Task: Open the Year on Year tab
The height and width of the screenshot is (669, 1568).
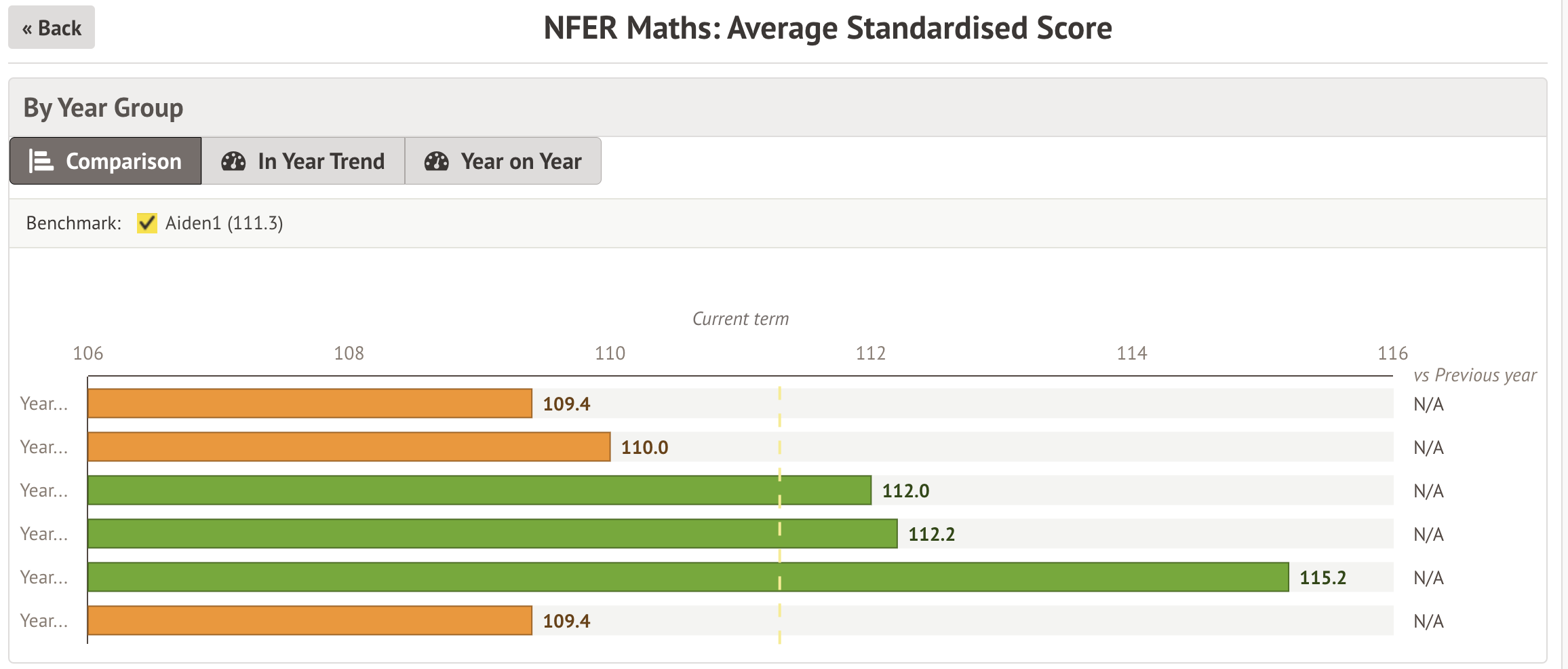Action: (x=503, y=161)
